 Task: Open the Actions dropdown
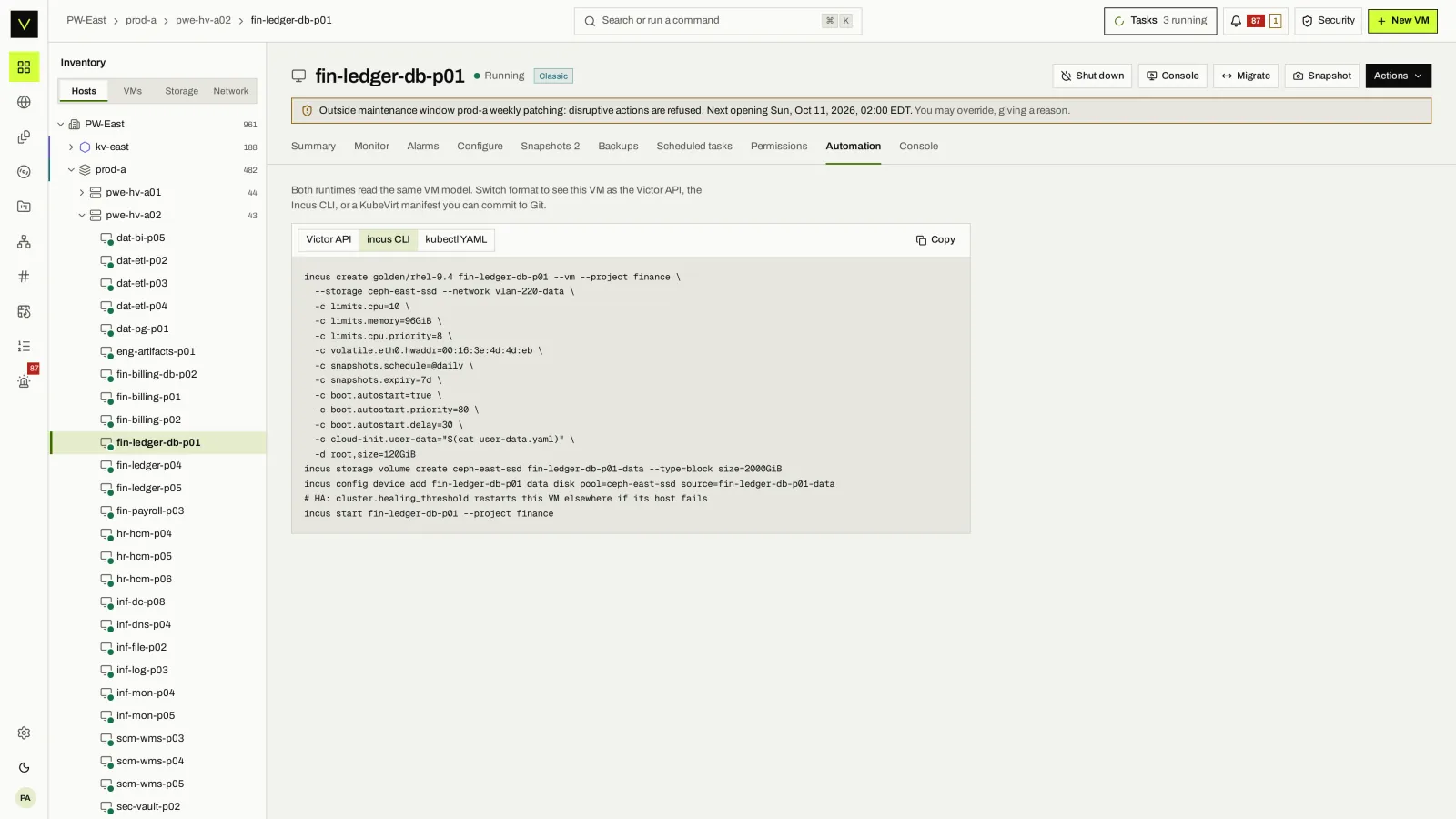[x=1398, y=76]
